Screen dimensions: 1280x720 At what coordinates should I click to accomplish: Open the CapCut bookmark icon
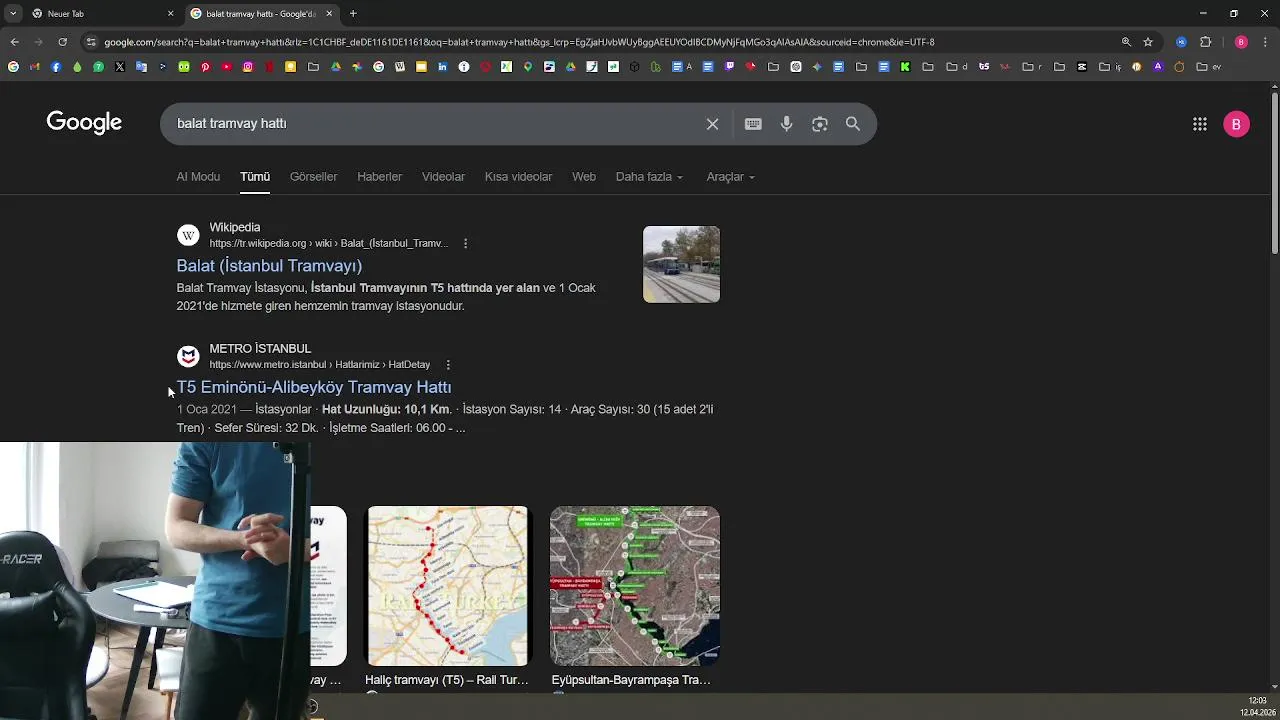pyautogui.click(x=1082, y=67)
